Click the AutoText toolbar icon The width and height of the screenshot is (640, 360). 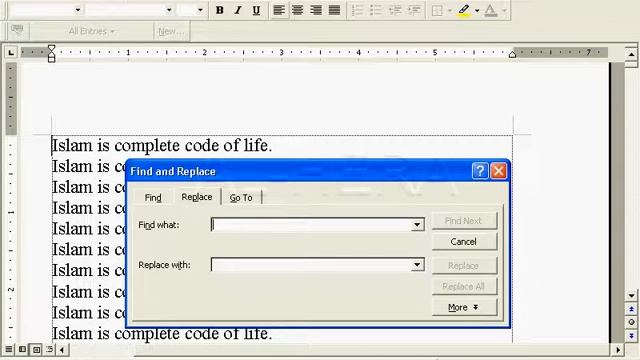17,31
